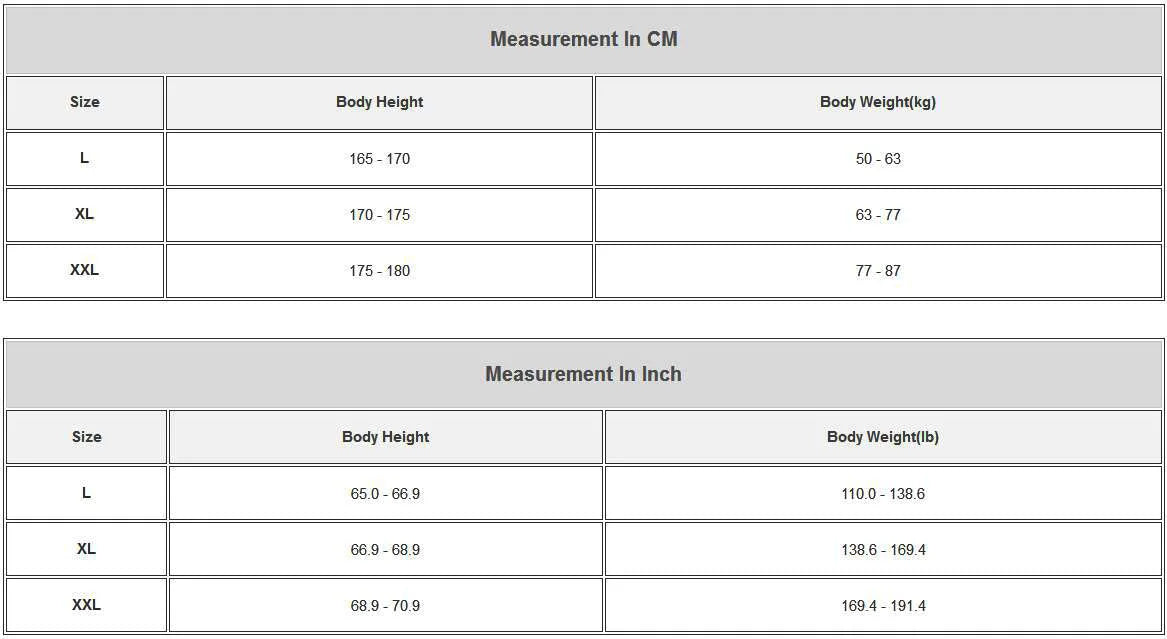Click the 110.0 - 138.6 weight cell
Image resolution: width=1167 pixels, height=639 pixels.
(x=883, y=493)
